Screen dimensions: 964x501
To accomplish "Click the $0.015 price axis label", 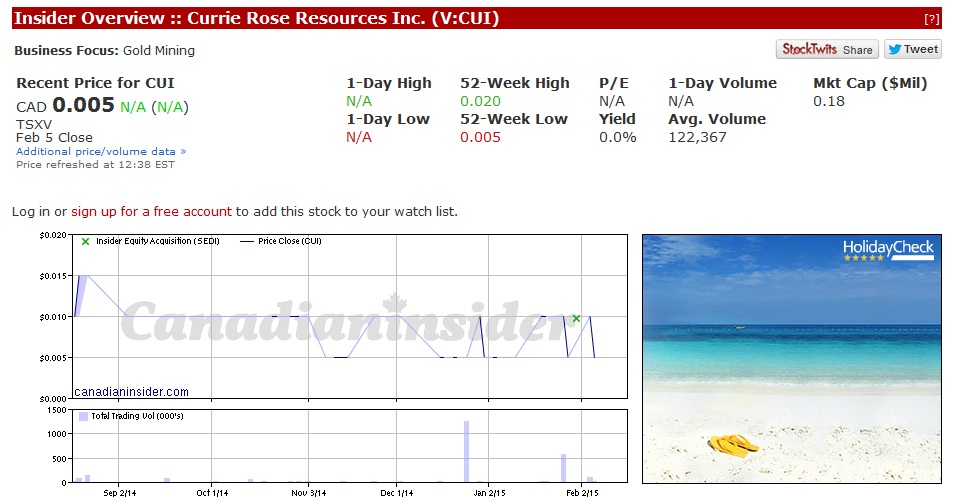I will [53, 276].
